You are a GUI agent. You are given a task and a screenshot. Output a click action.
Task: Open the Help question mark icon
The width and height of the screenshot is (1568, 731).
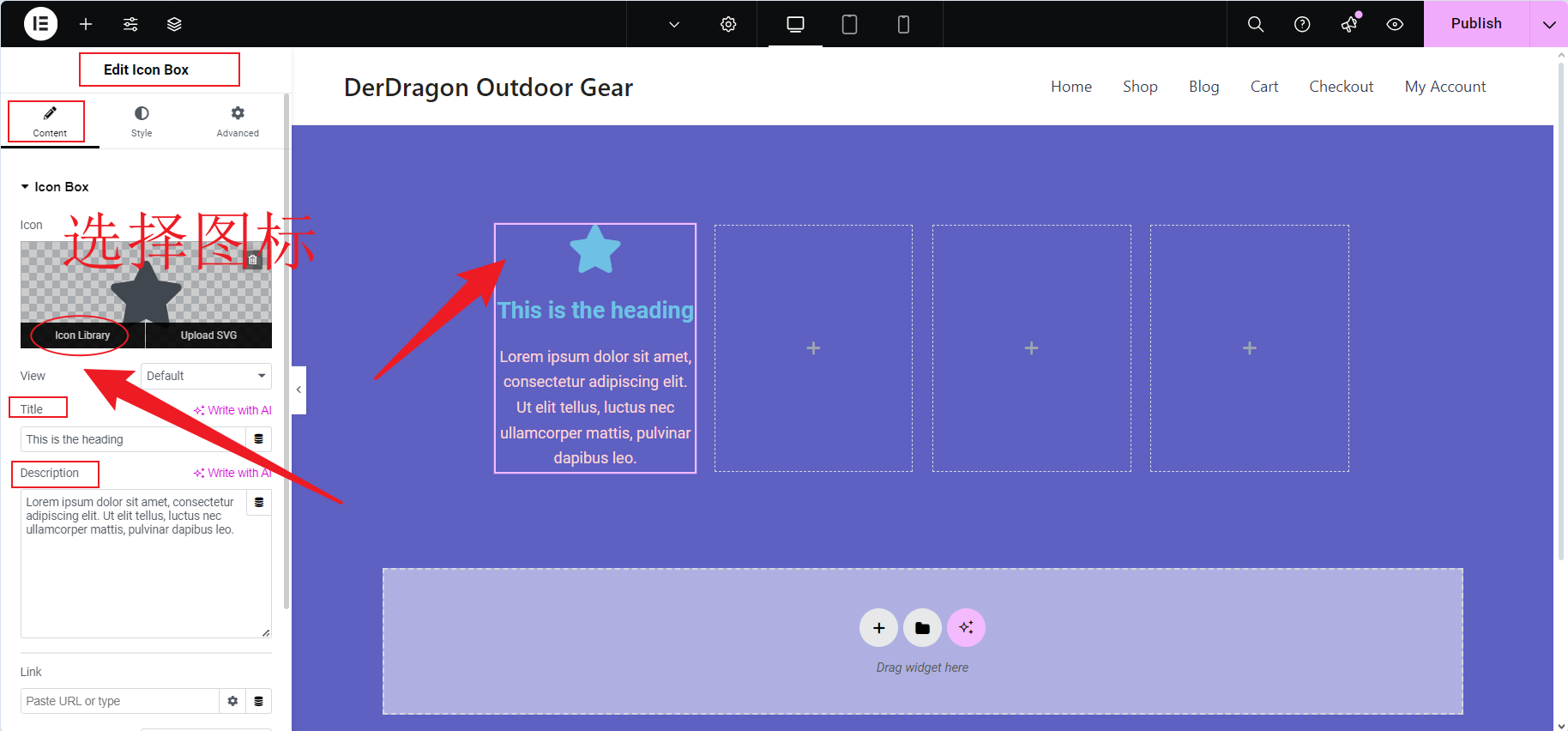(1301, 24)
